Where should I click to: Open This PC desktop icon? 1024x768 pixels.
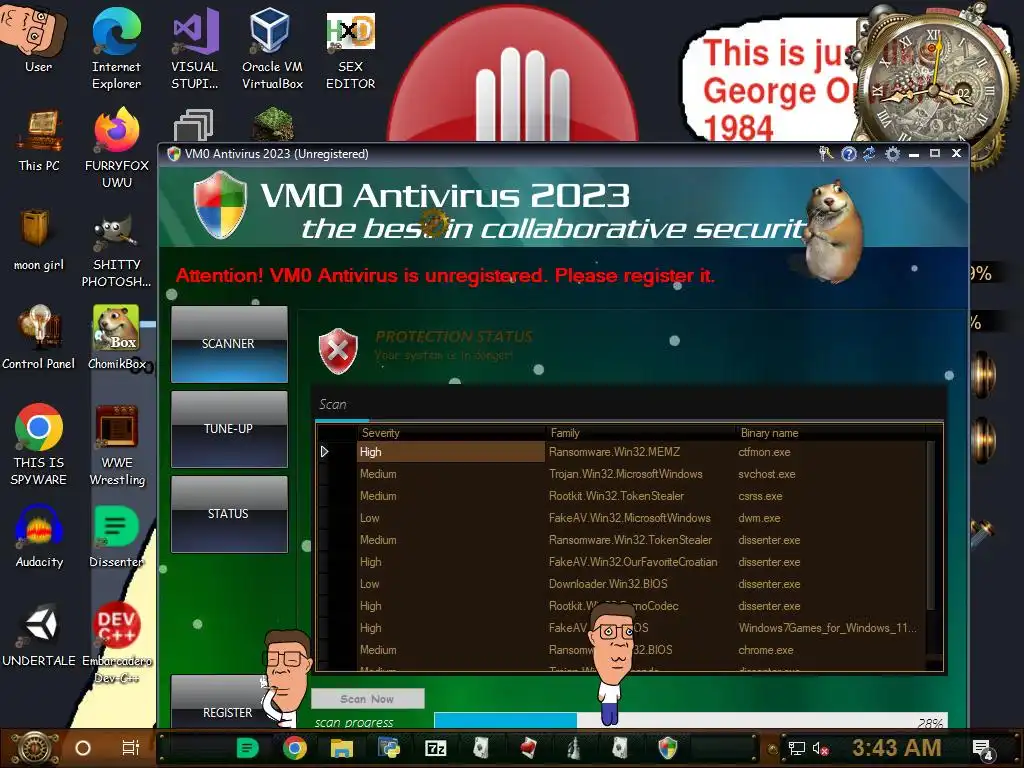pos(39,141)
